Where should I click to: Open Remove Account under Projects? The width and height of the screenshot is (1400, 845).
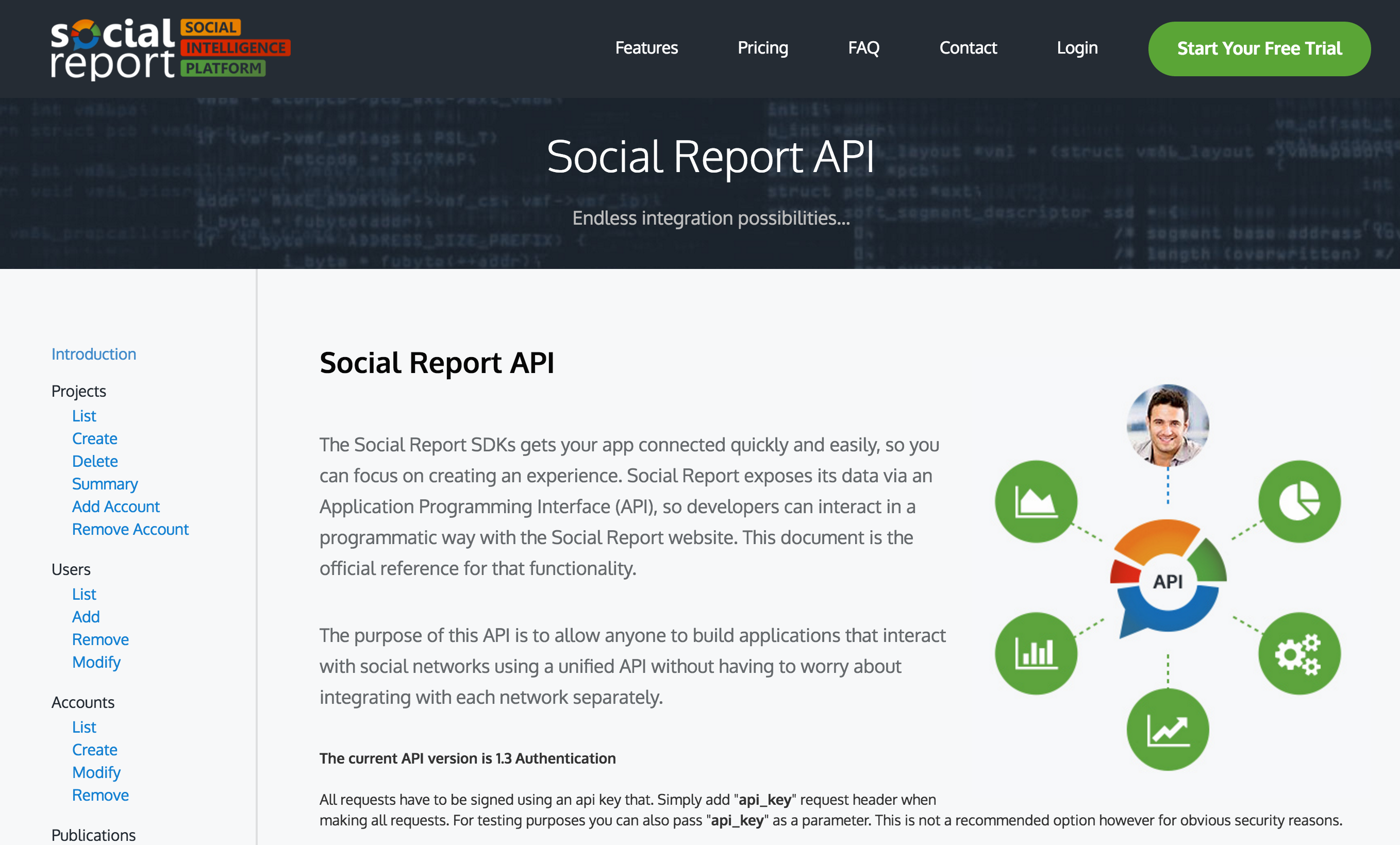click(130, 529)
